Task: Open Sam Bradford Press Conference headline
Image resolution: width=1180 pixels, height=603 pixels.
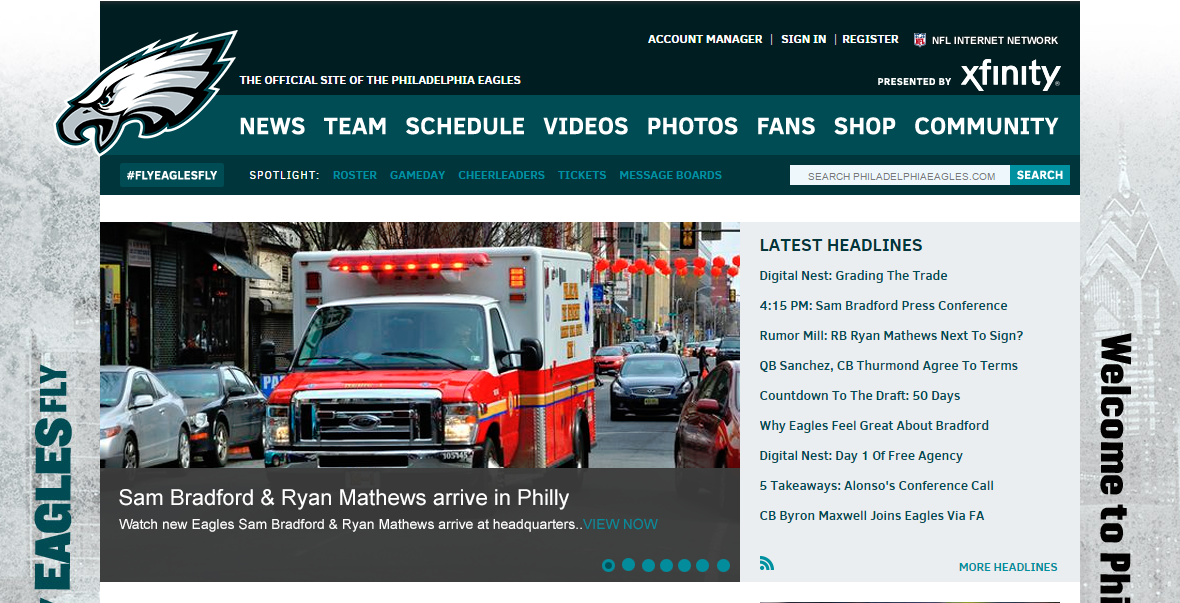Action: [883, 306]
